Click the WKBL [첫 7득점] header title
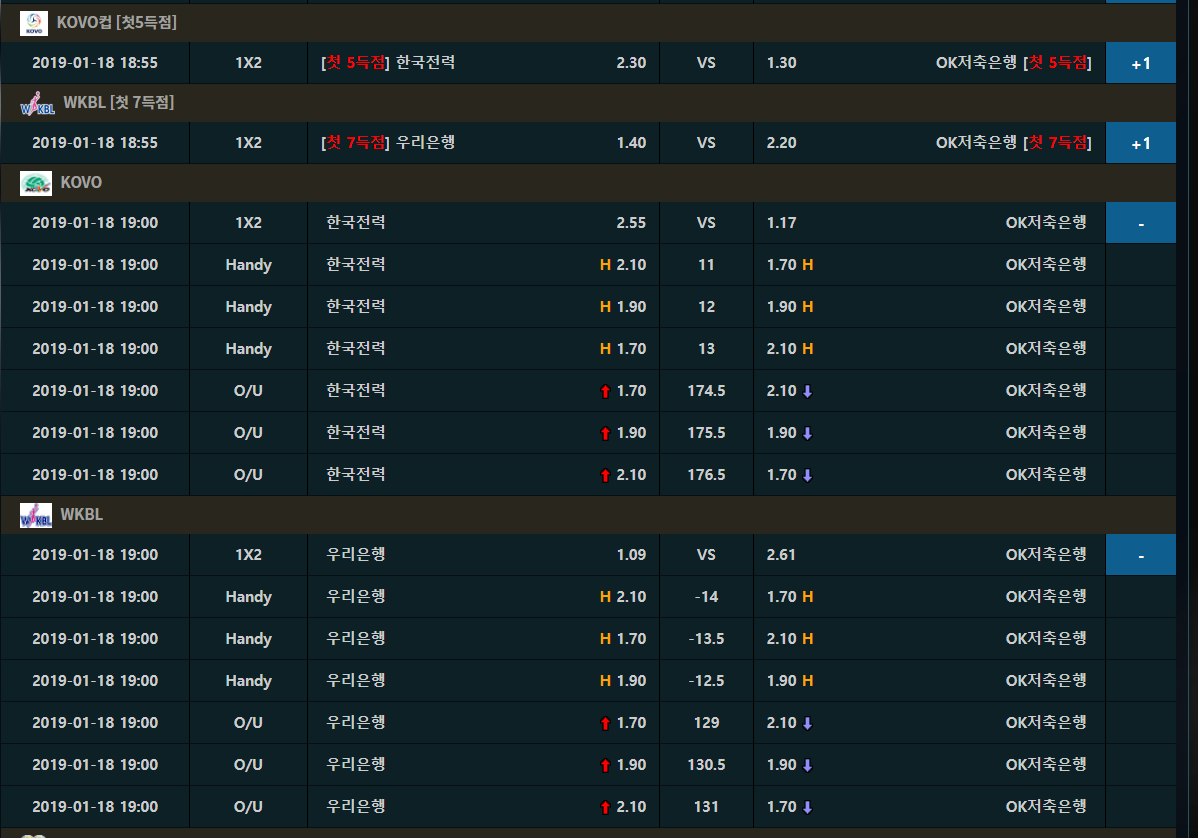The height and width of the screenshot is (838, 1198). (118, 102)
